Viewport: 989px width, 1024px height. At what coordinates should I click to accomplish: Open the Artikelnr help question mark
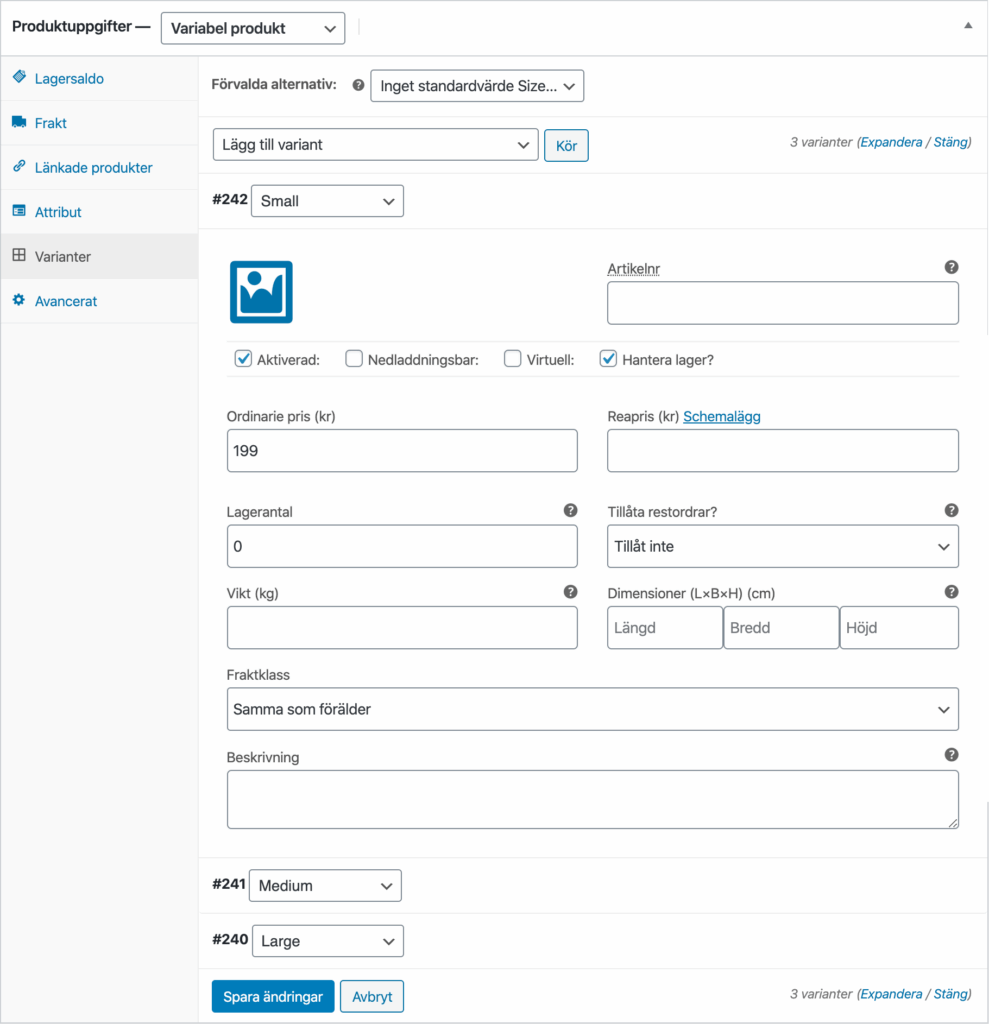click(x=951, y=268)
